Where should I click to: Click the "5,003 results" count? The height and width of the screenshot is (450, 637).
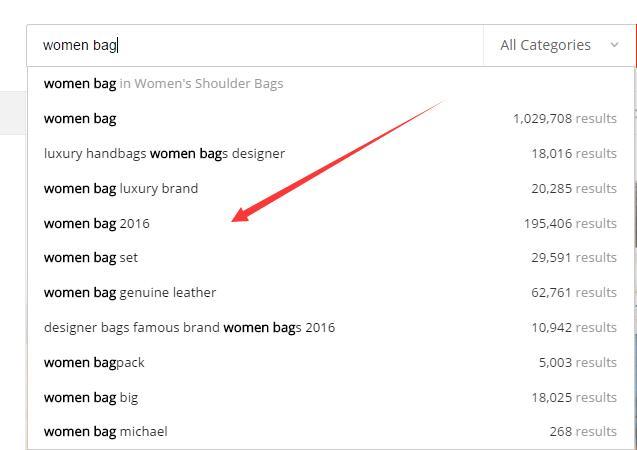[x=577, y=362]
